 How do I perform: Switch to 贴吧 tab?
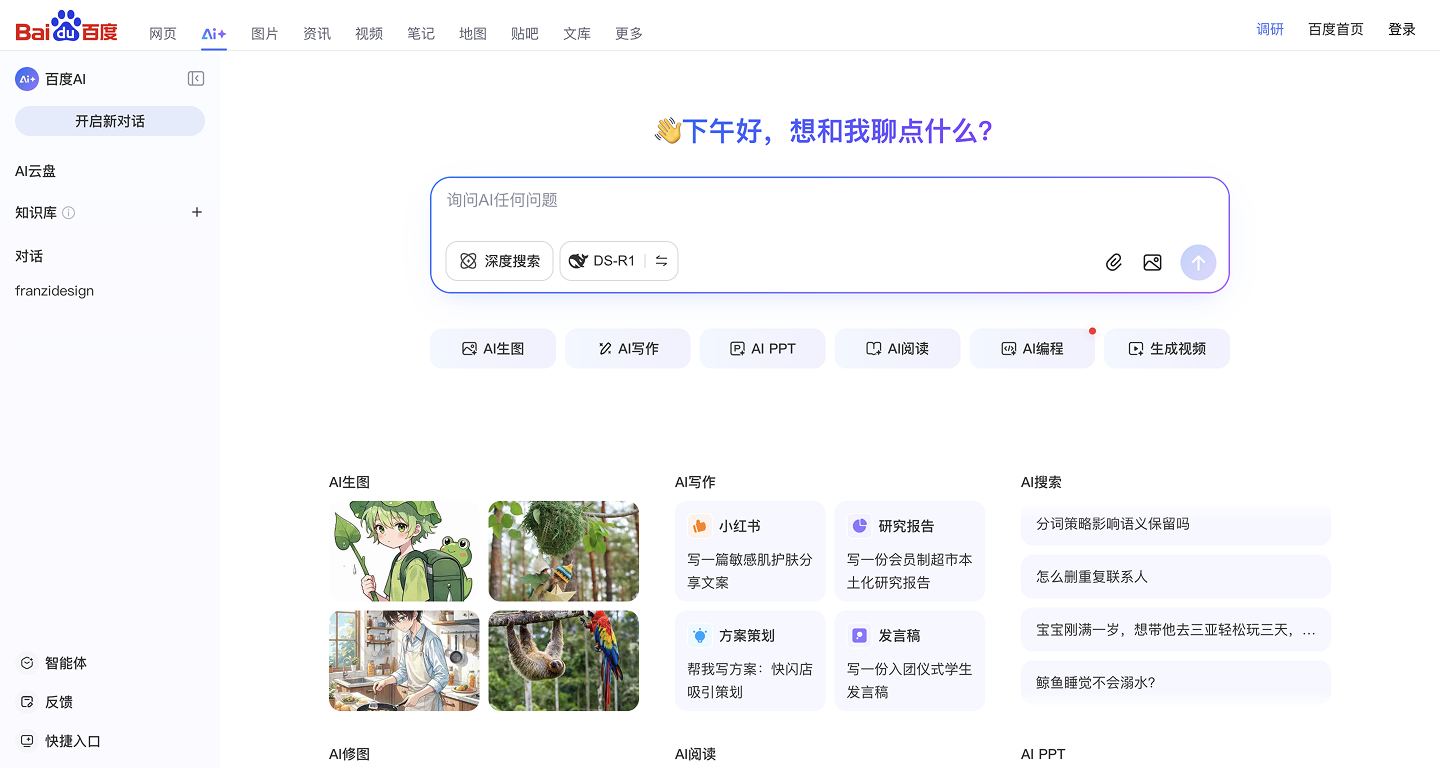pos(525,33)
